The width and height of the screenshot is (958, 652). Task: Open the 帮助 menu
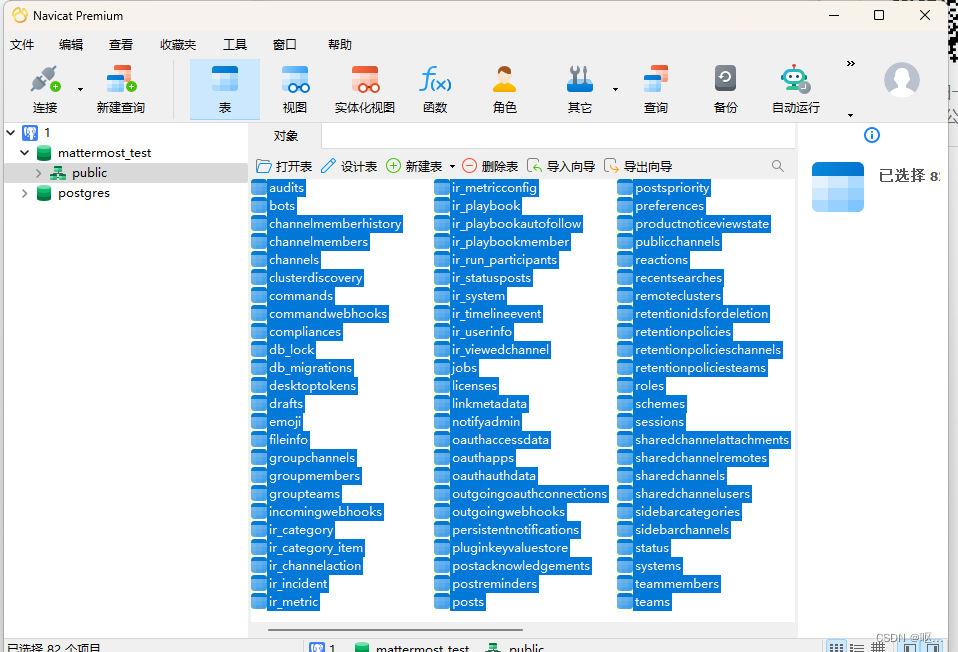pos(340,45)
